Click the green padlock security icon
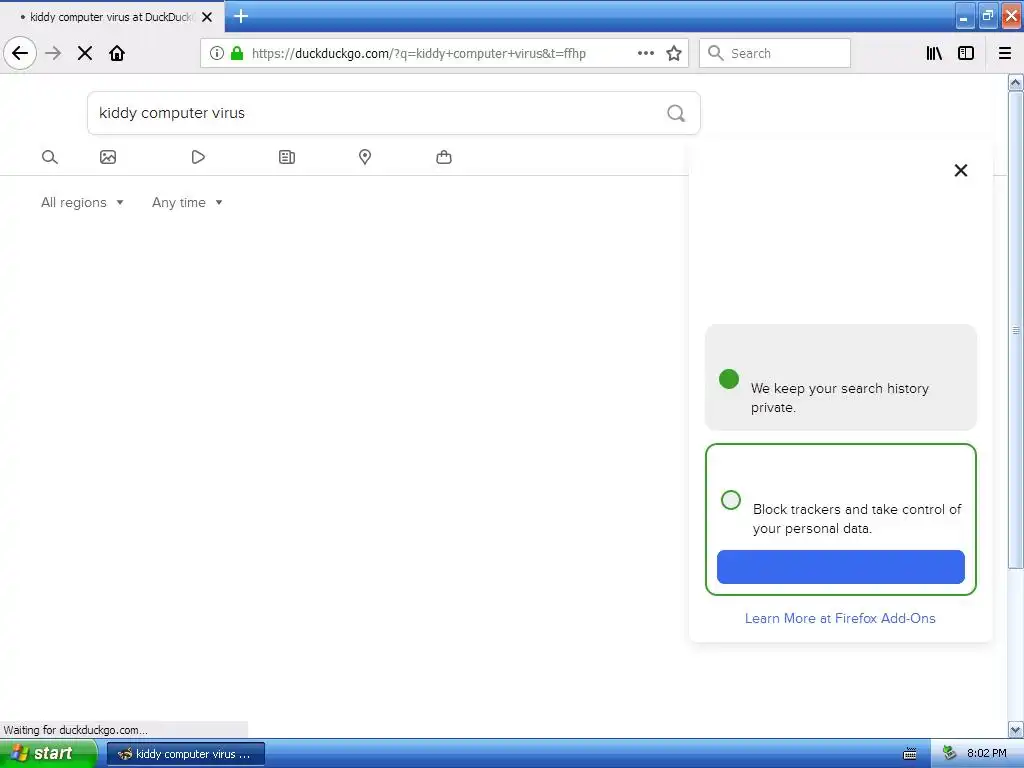The width and height of the screenshot is (1024, 768). tap(237, 53)
